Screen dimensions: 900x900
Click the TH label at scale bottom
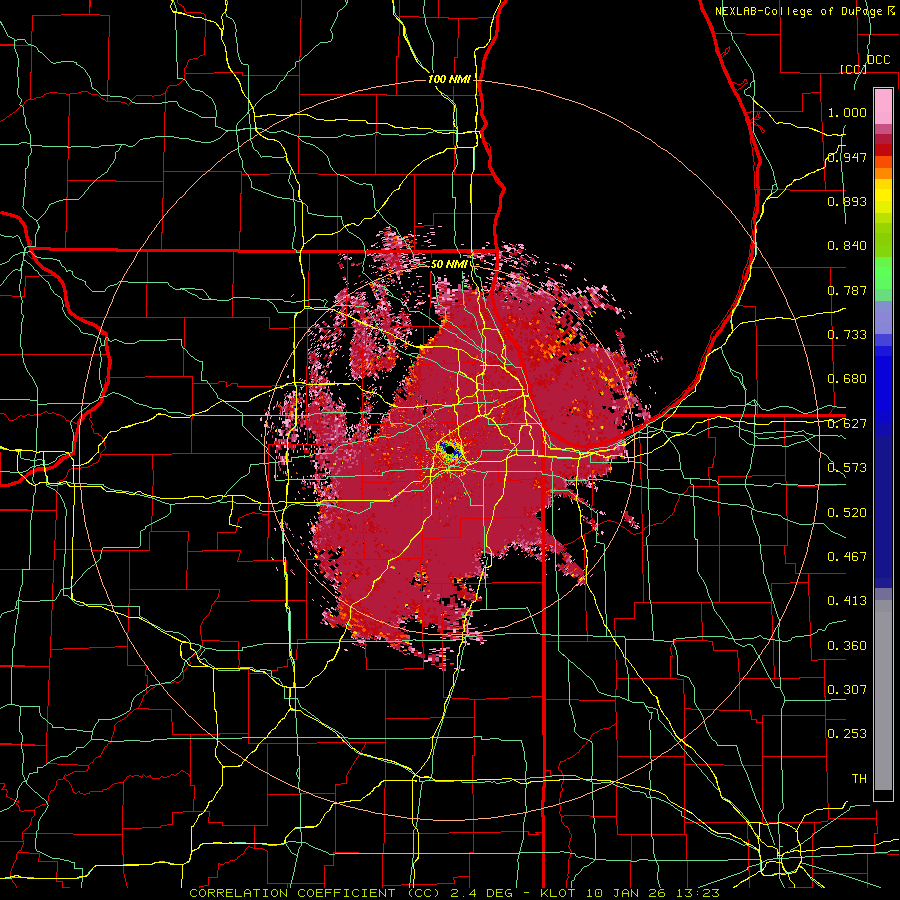click(x=859, y=778)
